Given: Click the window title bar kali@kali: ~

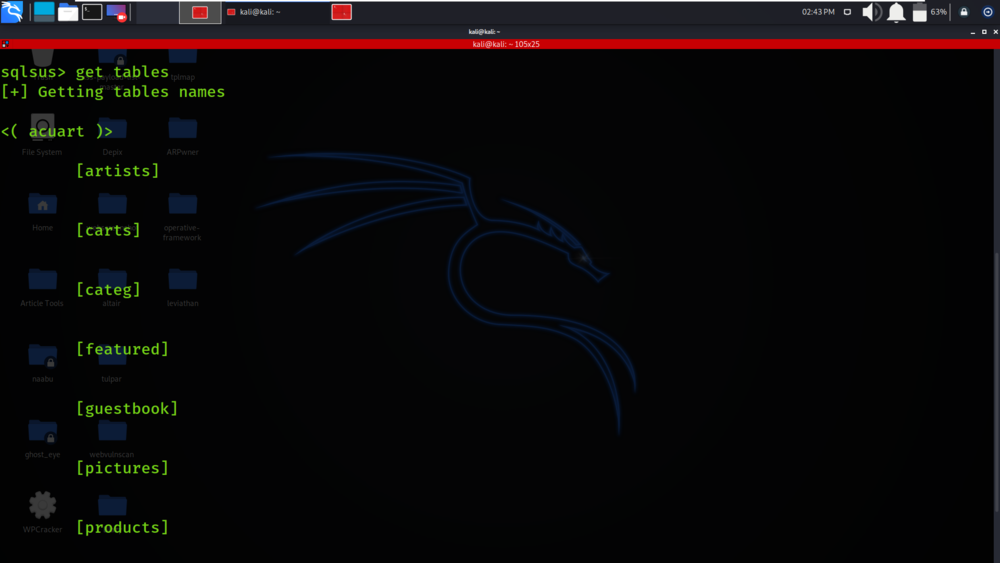Looking at the screenshot, I should [x=484, y=31].
